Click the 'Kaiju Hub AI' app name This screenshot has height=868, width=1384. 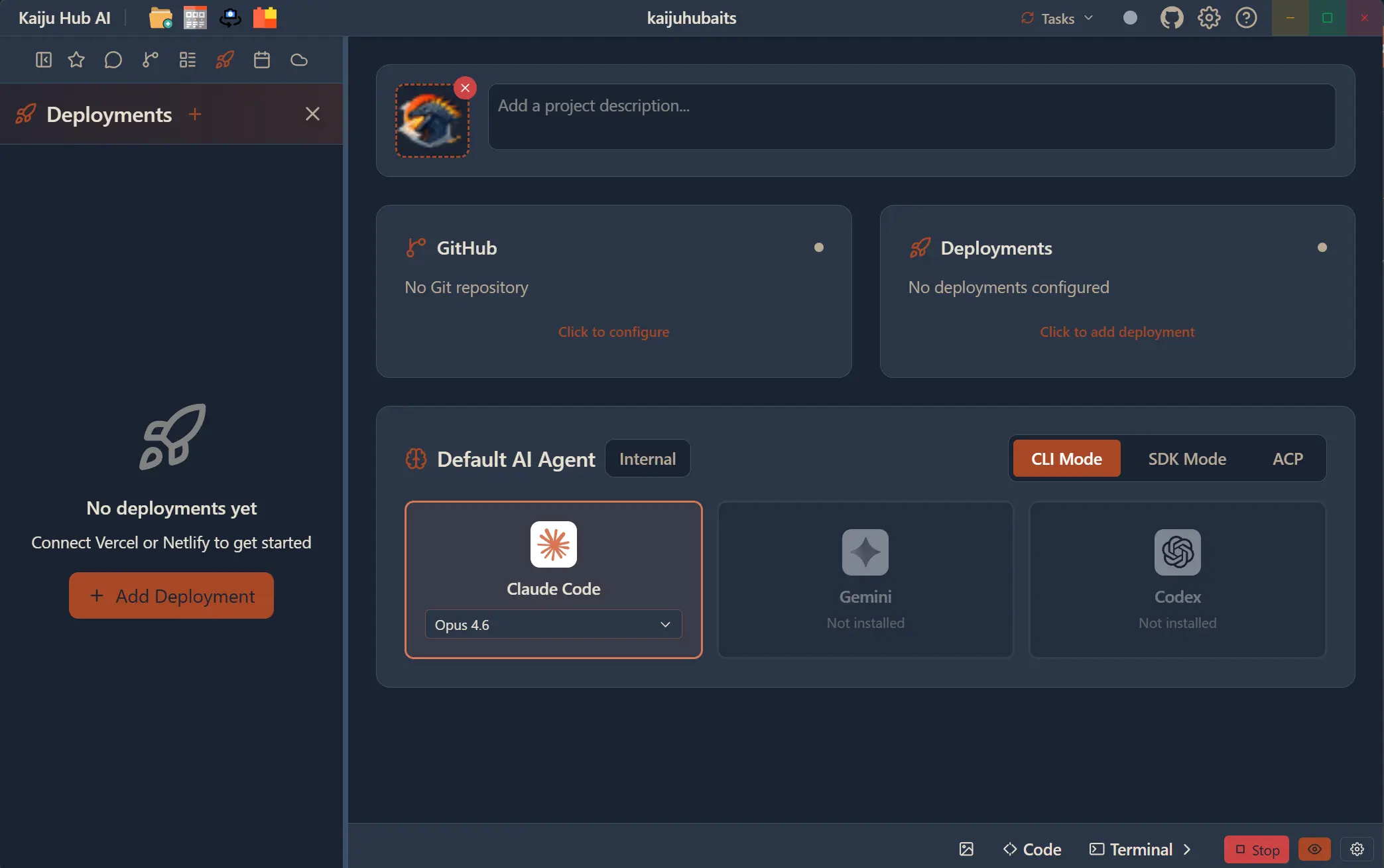64,18
